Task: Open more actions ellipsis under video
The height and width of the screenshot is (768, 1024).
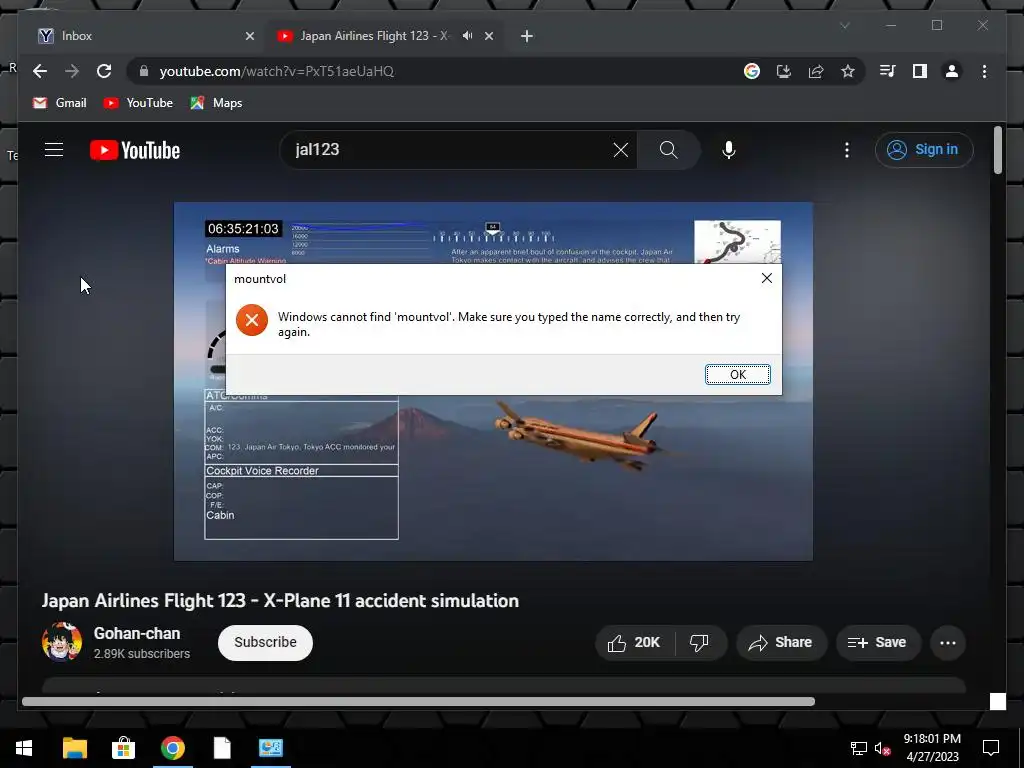Action: click(948, 643)
